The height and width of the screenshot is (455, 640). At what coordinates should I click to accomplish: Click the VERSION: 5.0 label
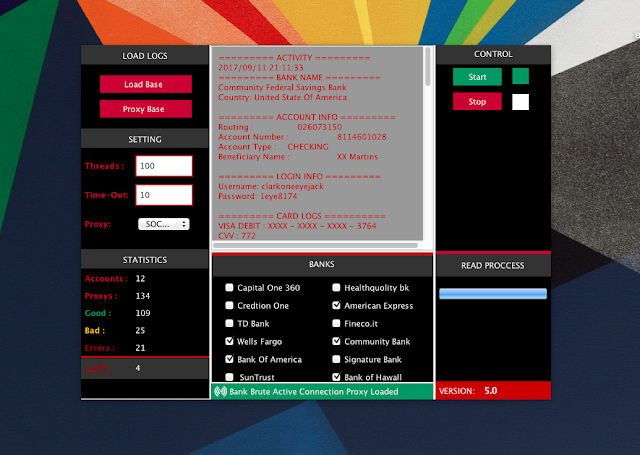pos(468,391)
